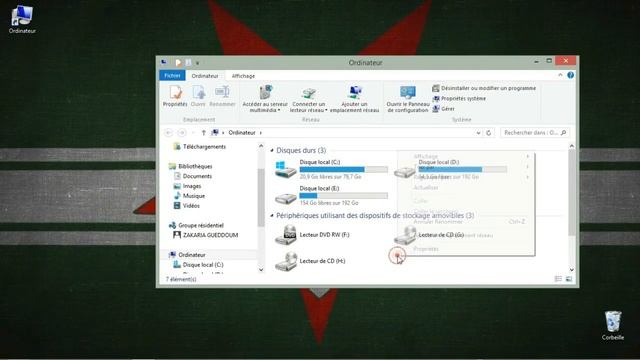Click the Rechercher search field
The height and width of the screenshot is (360, 640).
click(x=535, y=133)
